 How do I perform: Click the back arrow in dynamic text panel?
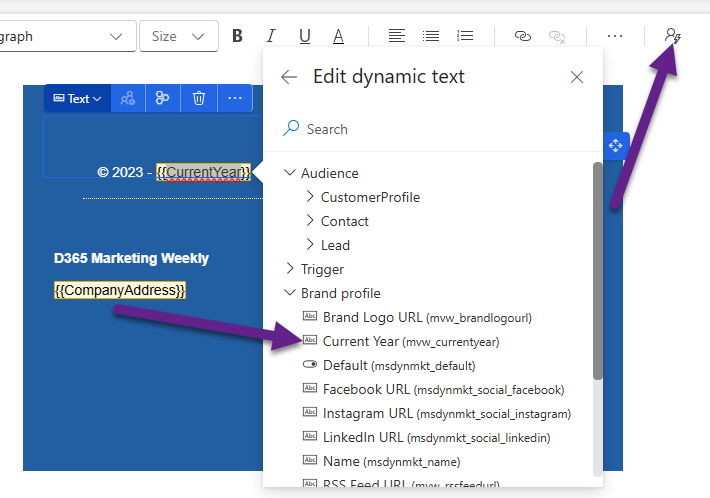coord(289,77)
